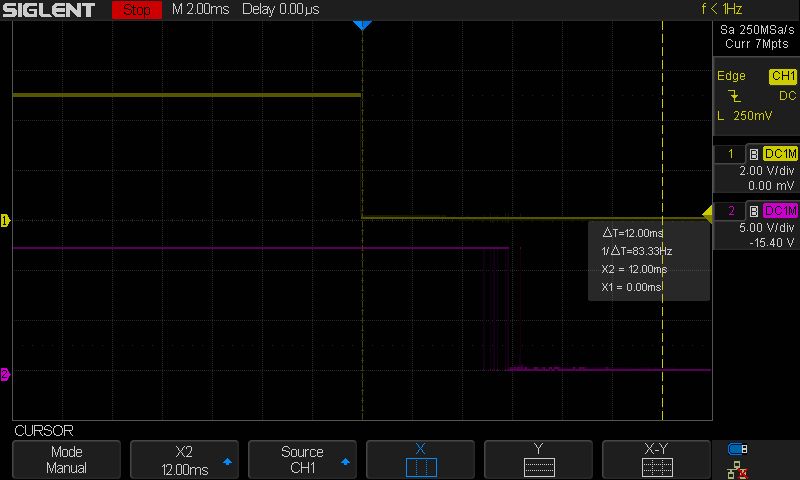This screenshot has height=480, width=800.
Task: Select the Mode Manual softkey
Action: pos(66,460)
